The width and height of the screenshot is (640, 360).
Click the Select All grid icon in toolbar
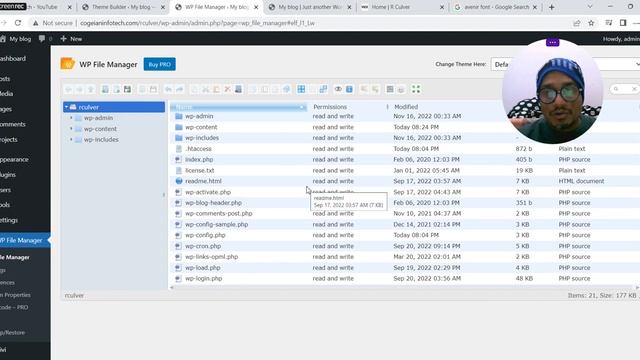(301, 89)
